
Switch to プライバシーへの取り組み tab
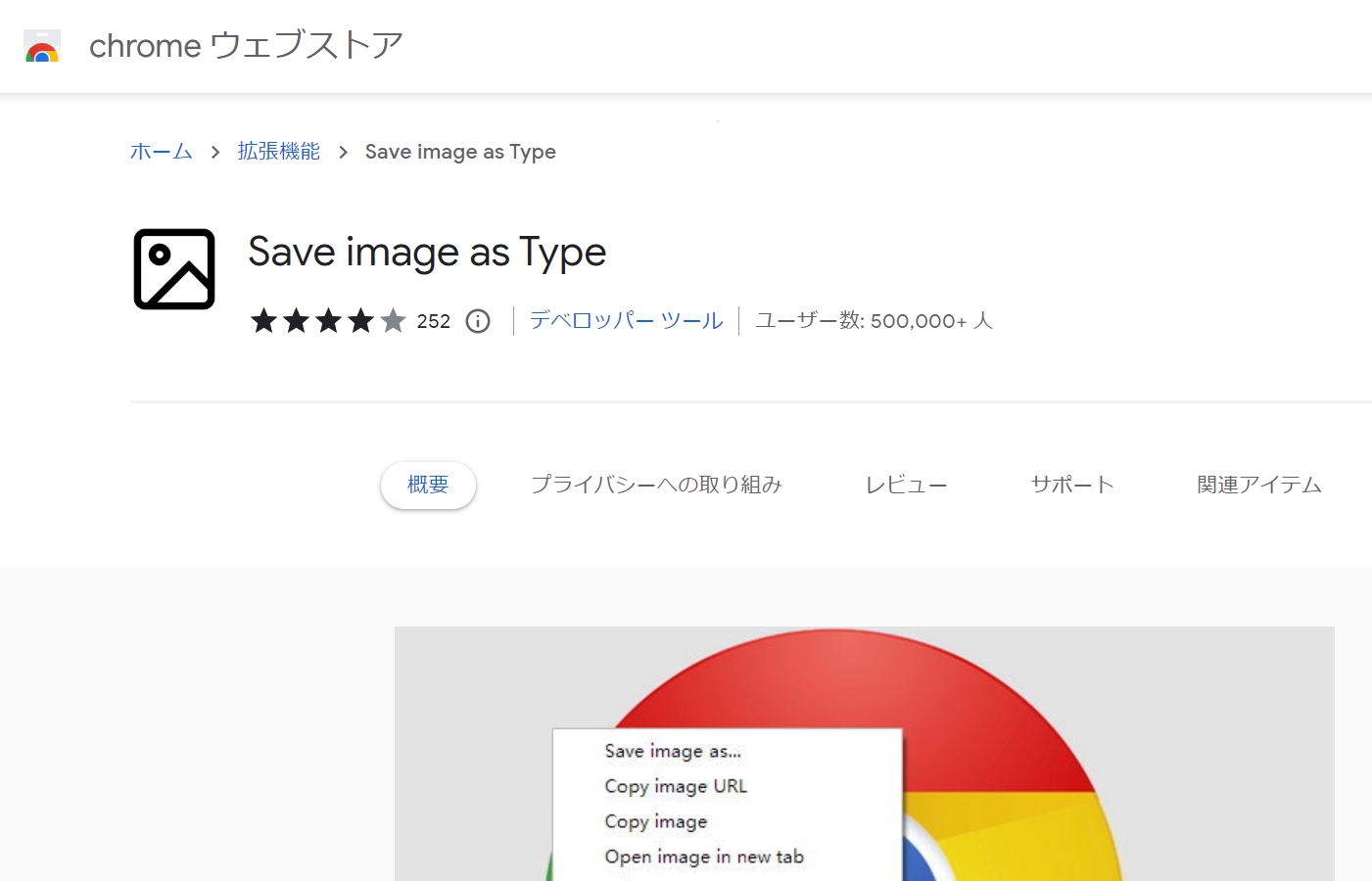tap(656, 485)
